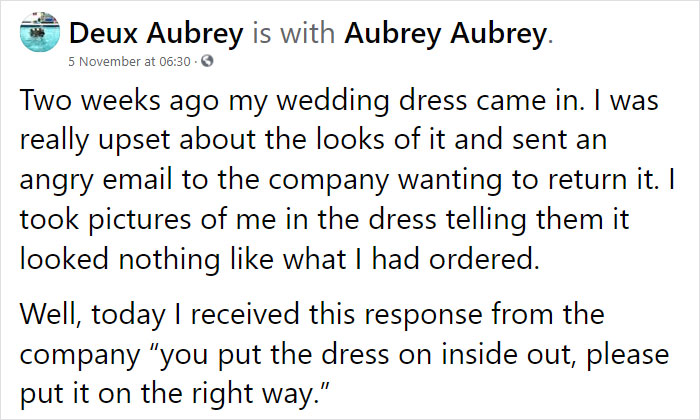Click the line starting 'Two weeks ago'
This screenshot has height=420, width=700.
pyautogui.click(x=339, y=100)
